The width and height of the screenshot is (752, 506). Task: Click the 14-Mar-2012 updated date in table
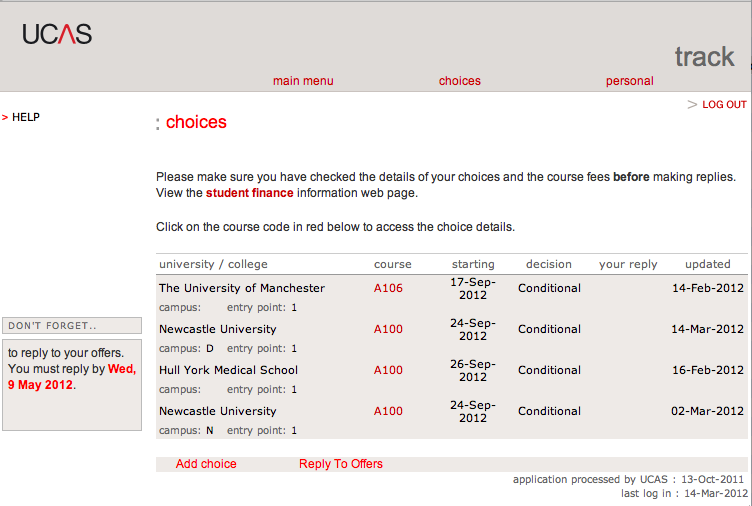(707, 329)
